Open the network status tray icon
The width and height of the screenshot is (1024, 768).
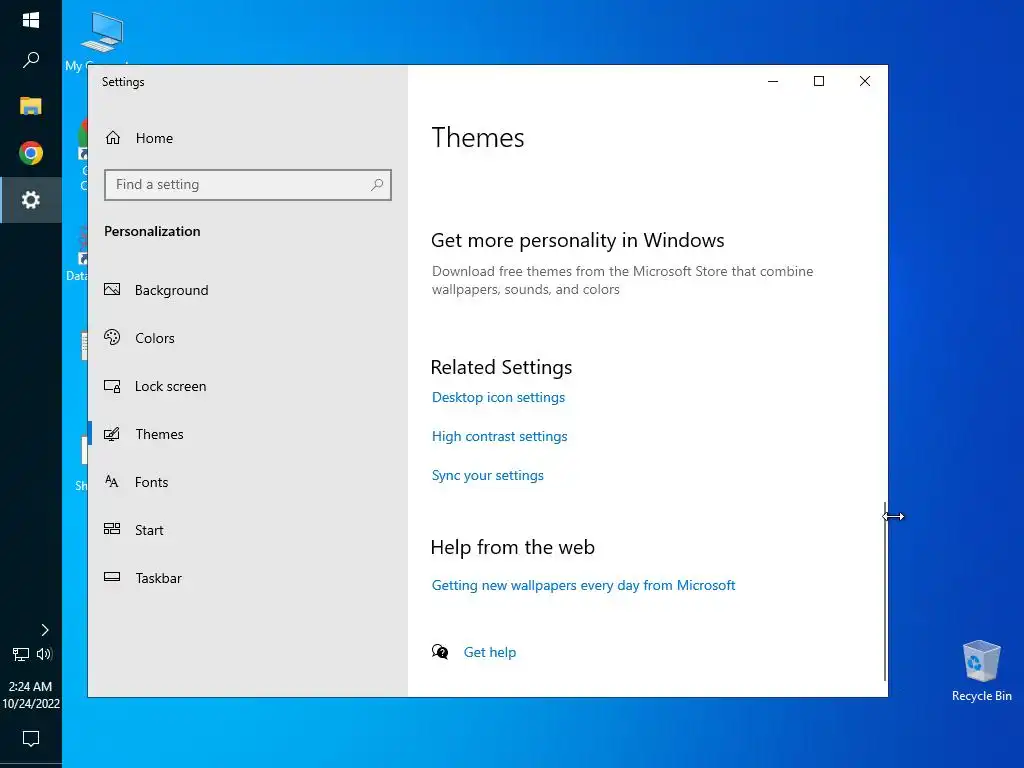(21, 654)
